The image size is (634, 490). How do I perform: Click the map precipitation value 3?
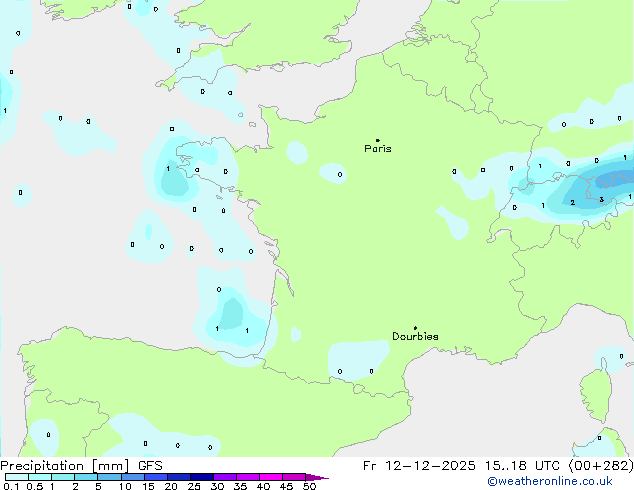point(602,200)
